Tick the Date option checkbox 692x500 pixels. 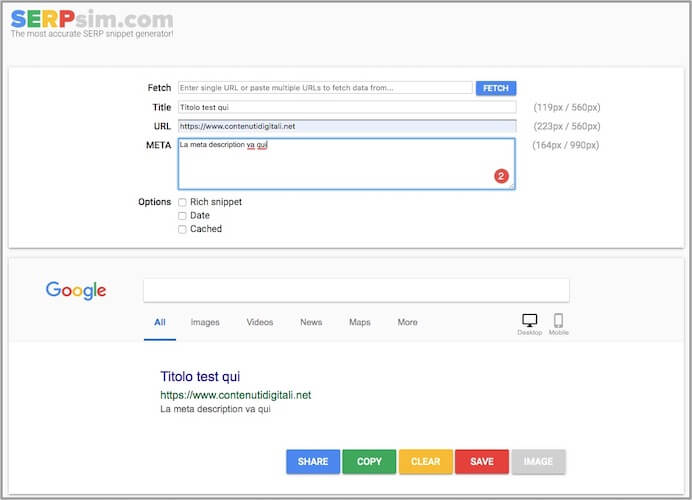[x=182, y=216]
